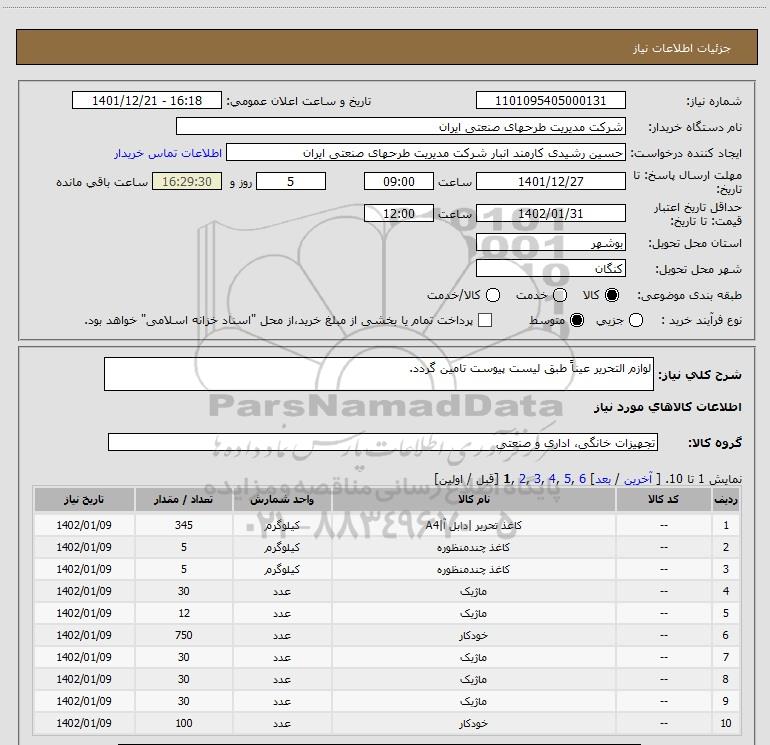Jump to the آخرین last page link
This screenshot has width=770, height=745.
pos(638,479)
